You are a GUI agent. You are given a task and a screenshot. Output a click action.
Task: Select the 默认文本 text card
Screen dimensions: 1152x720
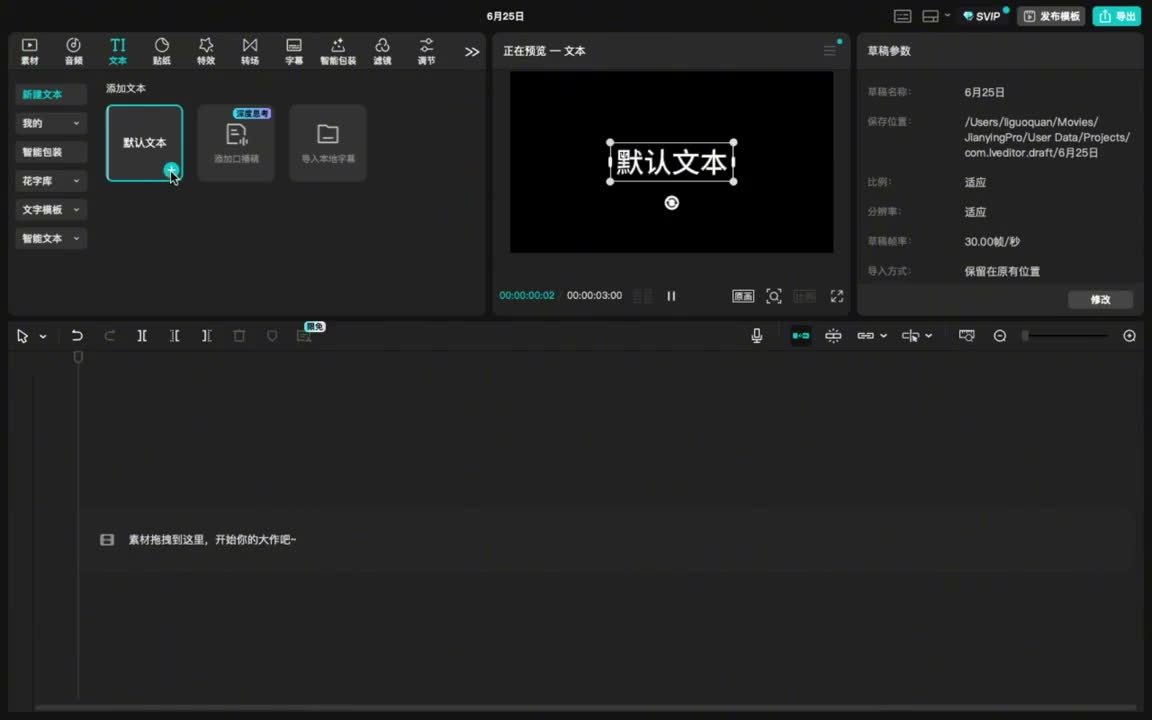click(x=144, y=143)
